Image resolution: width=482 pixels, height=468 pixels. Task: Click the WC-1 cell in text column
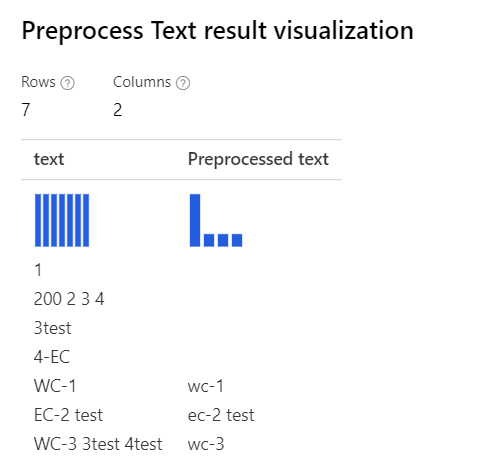(x=55, y=386)
